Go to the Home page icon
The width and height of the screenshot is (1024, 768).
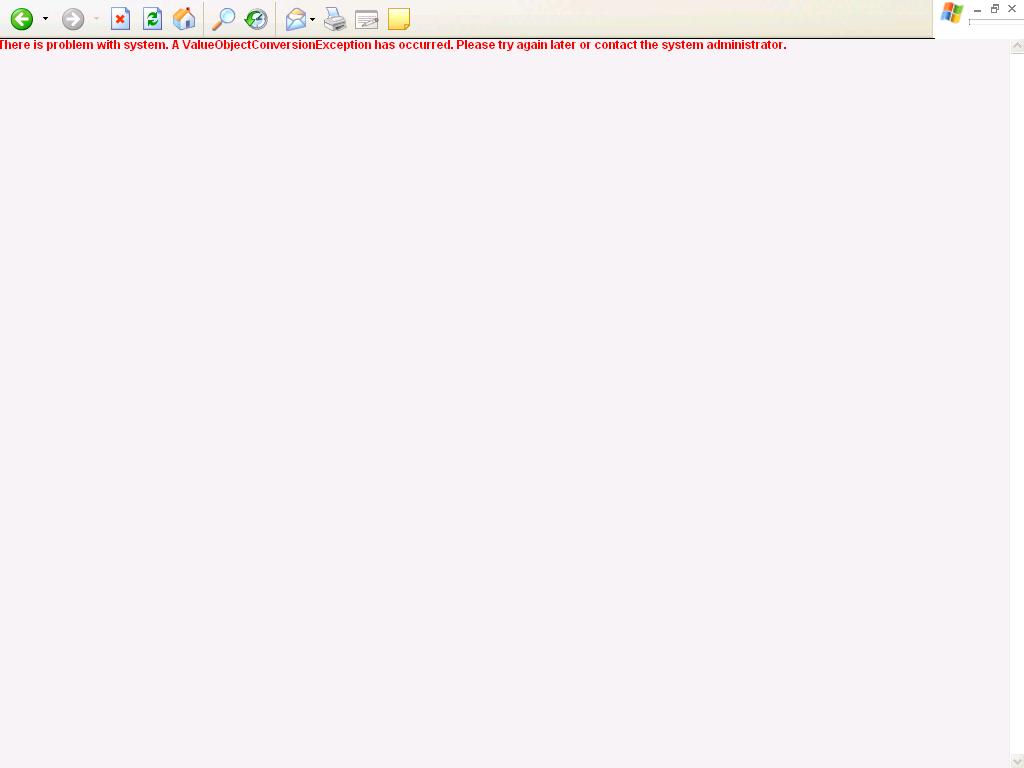coord(184,19)
